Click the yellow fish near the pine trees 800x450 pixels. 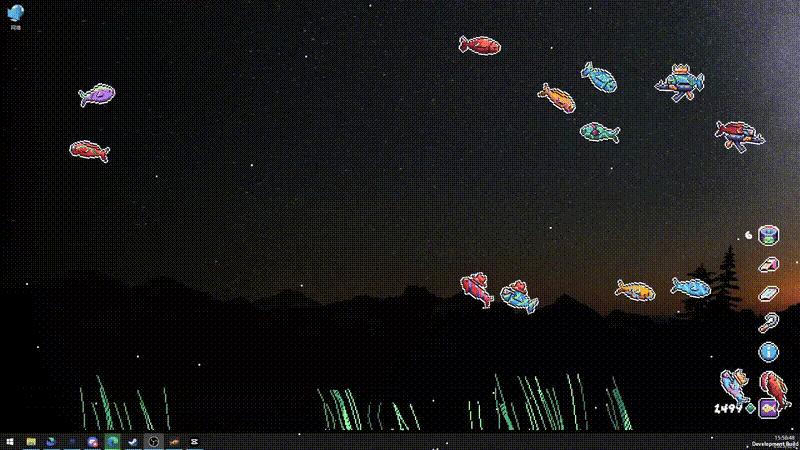click(x=635, y=289)
